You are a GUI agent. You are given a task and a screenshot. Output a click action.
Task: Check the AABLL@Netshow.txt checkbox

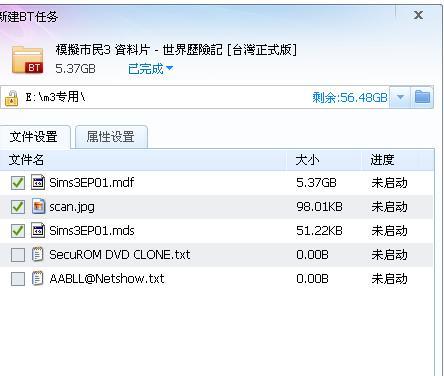pos(18,279)
